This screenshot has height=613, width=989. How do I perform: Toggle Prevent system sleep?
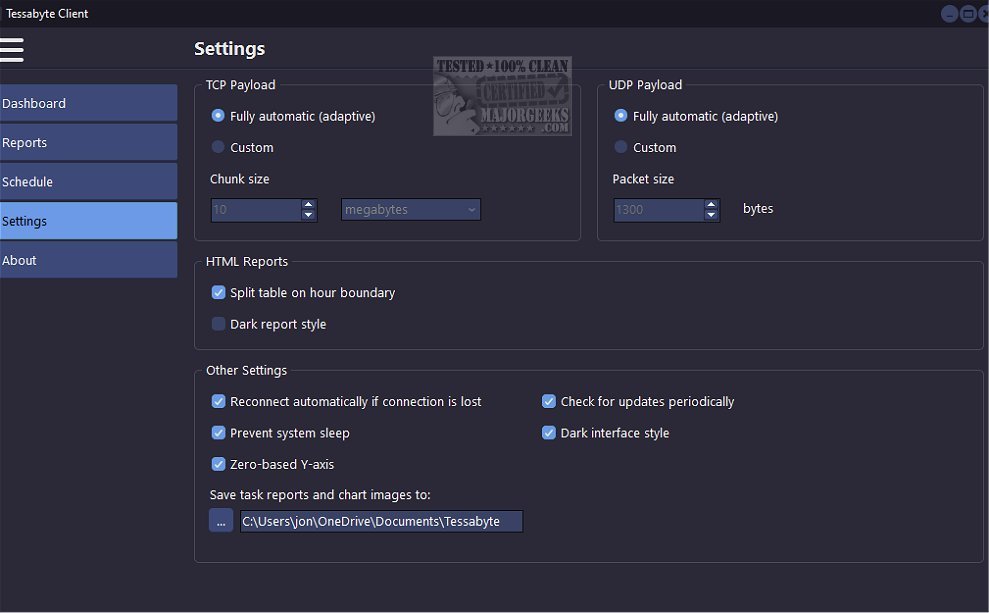218,433
